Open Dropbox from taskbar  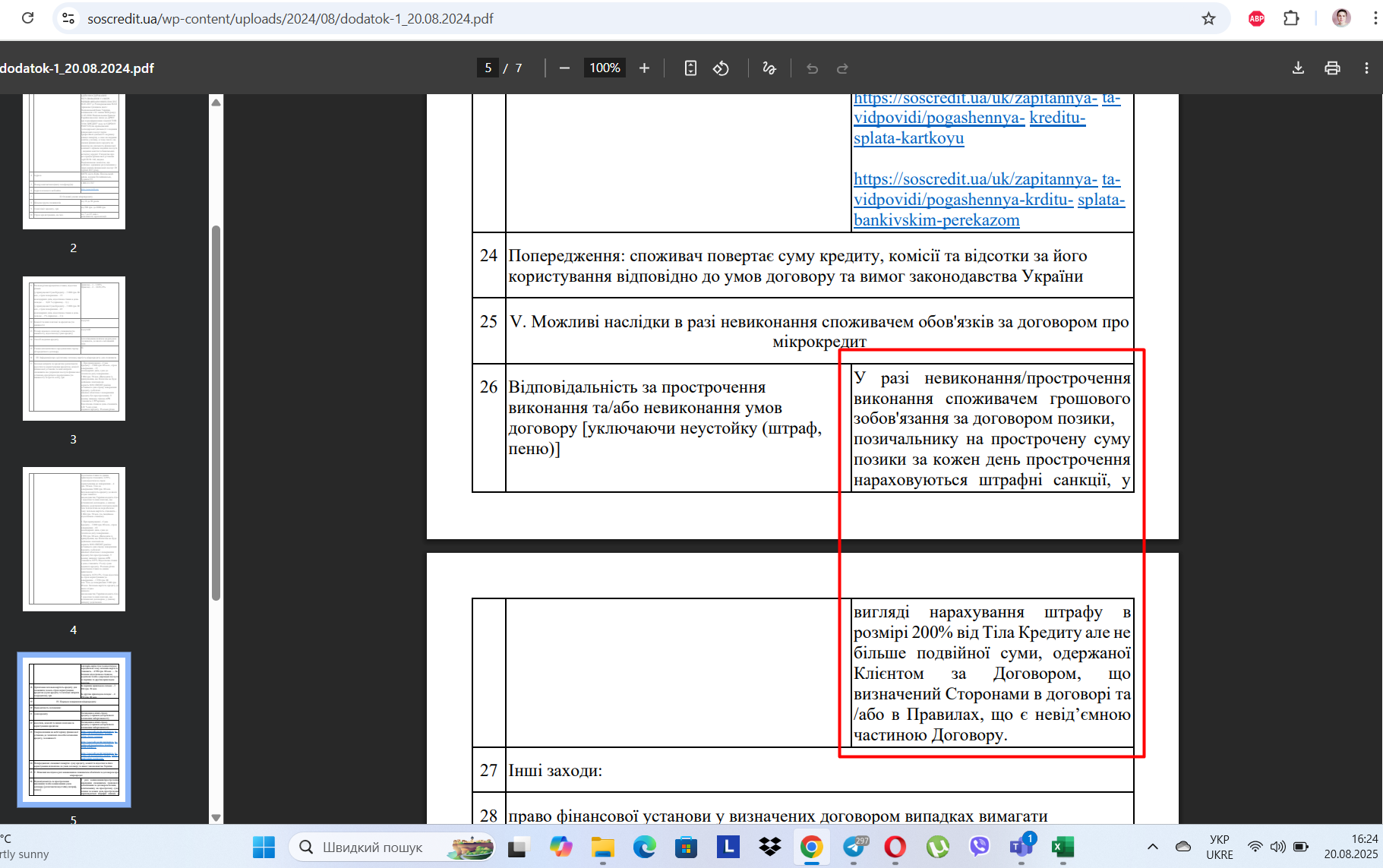pos(770,847)
